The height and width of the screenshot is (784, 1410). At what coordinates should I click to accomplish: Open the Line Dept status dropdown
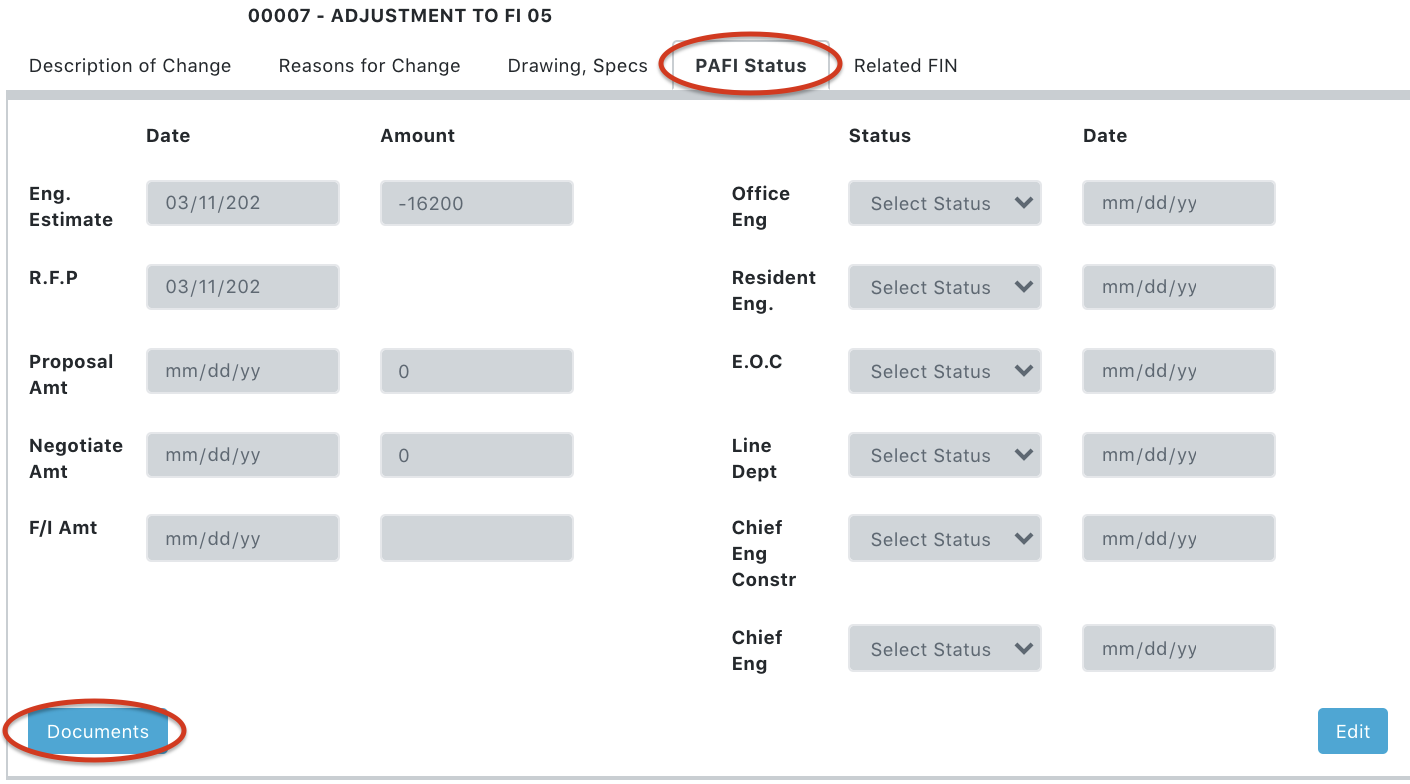(944, 455)
